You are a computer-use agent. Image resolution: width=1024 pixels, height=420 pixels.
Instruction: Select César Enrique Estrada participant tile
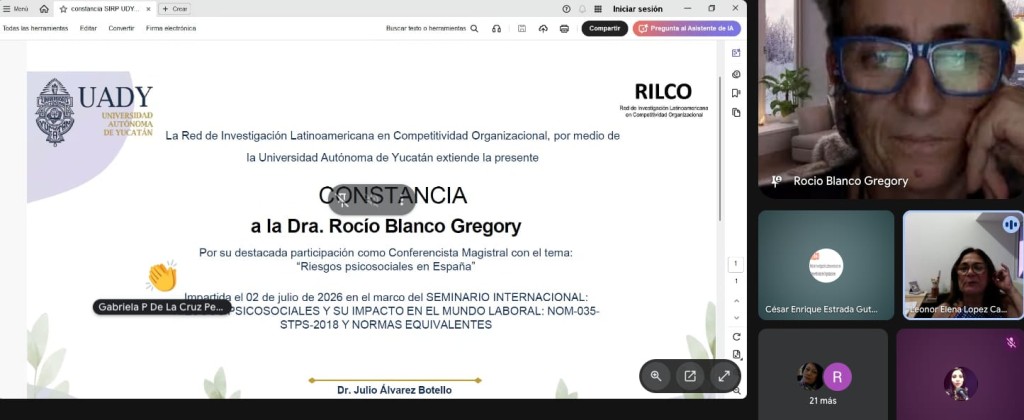pos(826,265)
